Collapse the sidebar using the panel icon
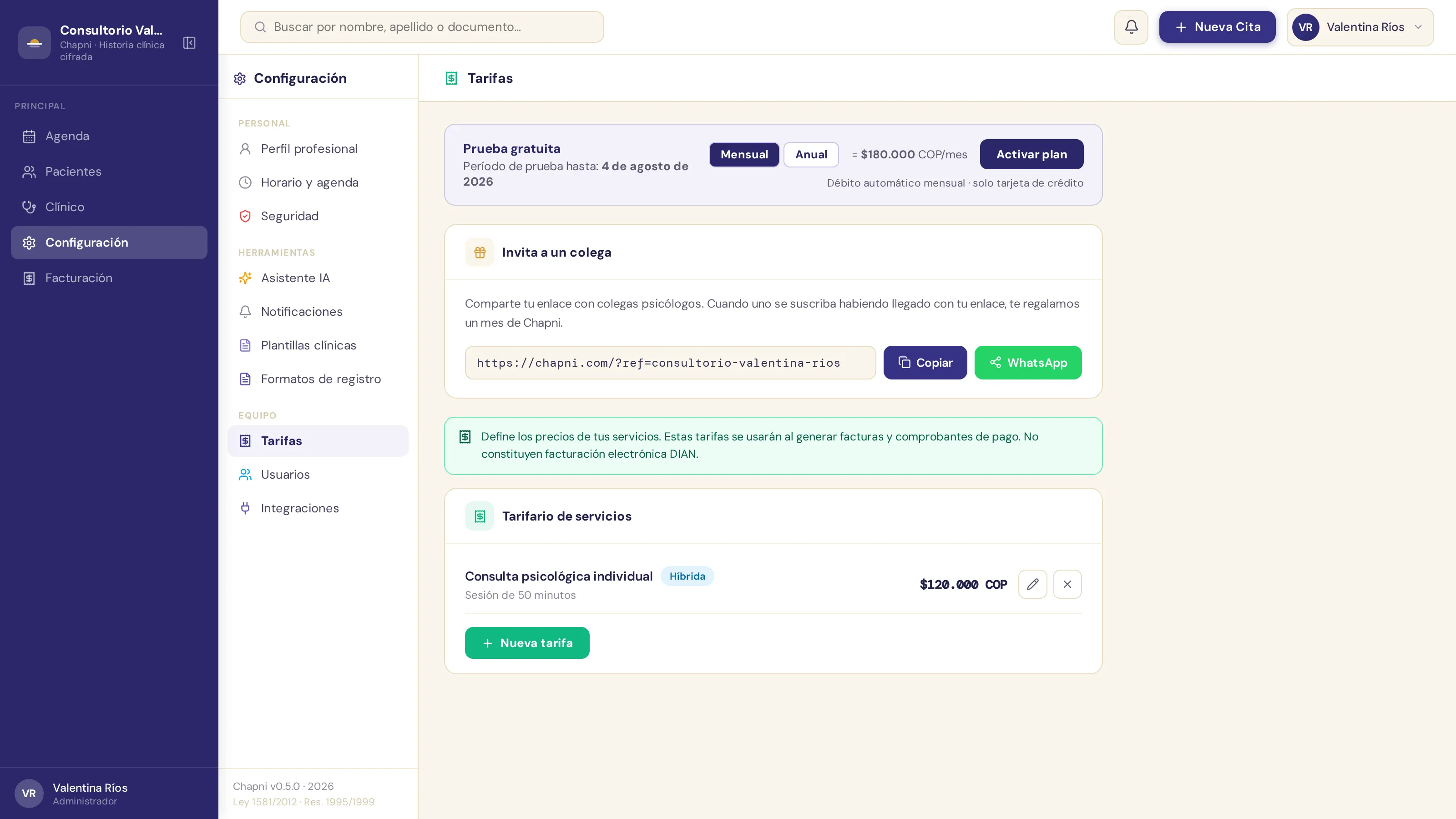The width and height of the screenshot is (1456, 819). click(189, 43)
